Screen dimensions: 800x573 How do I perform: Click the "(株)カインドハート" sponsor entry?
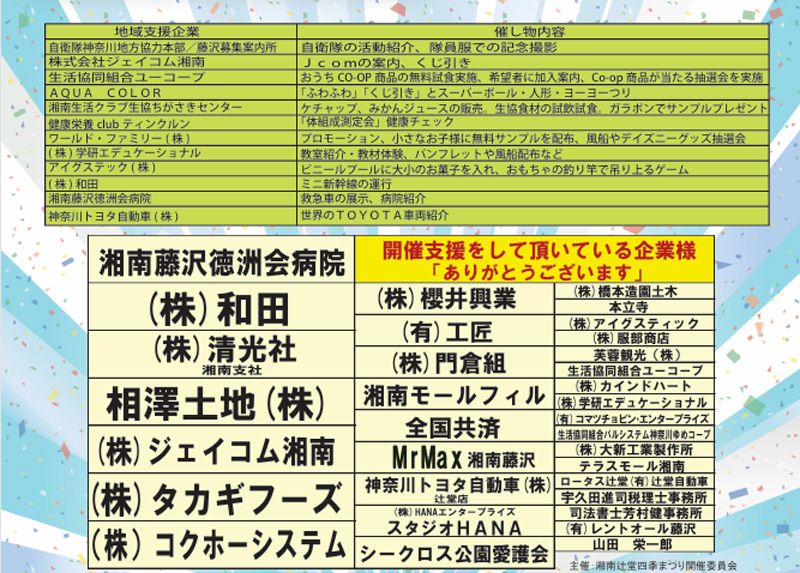pos(634,386)
